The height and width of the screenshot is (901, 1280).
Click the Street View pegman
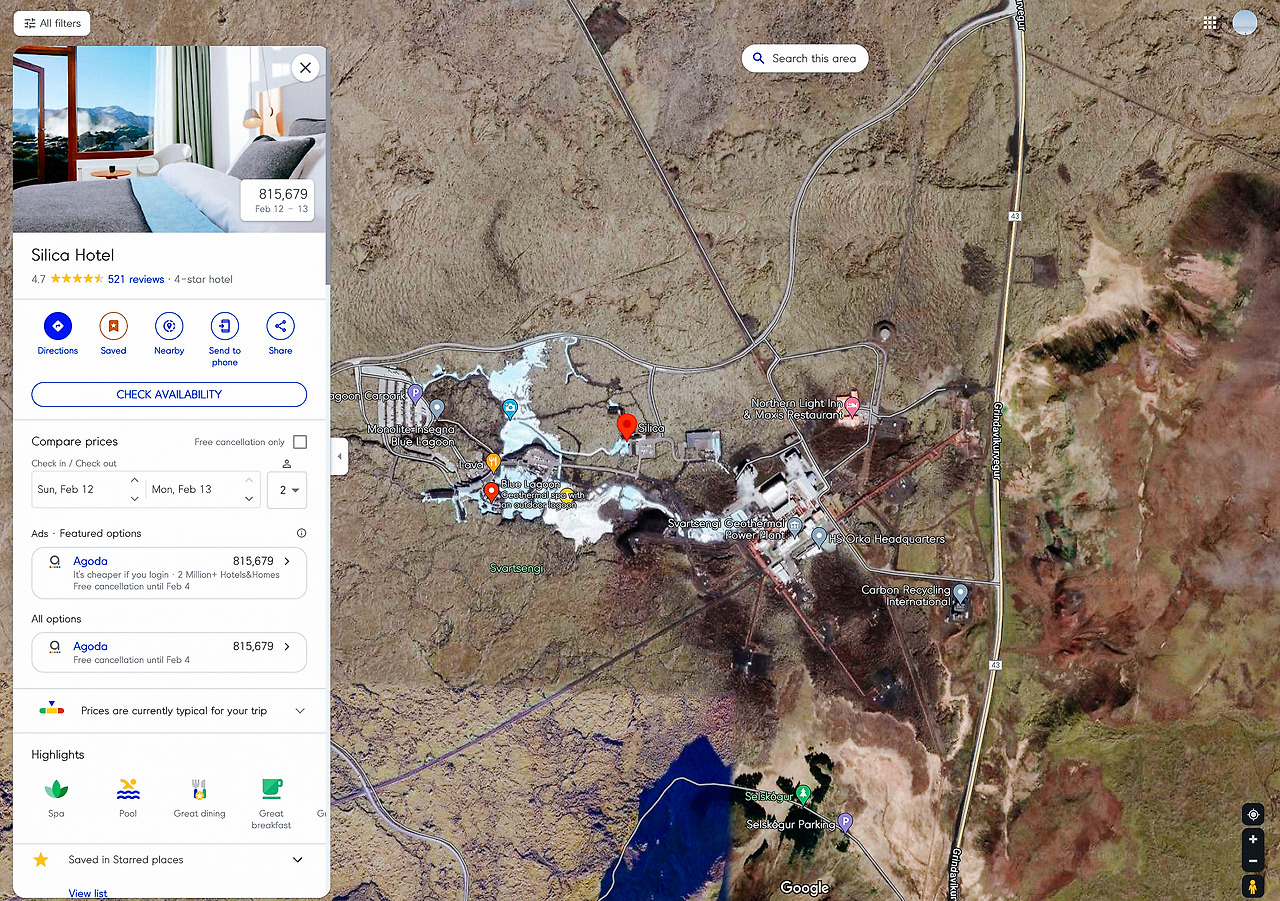point(1253,886)
